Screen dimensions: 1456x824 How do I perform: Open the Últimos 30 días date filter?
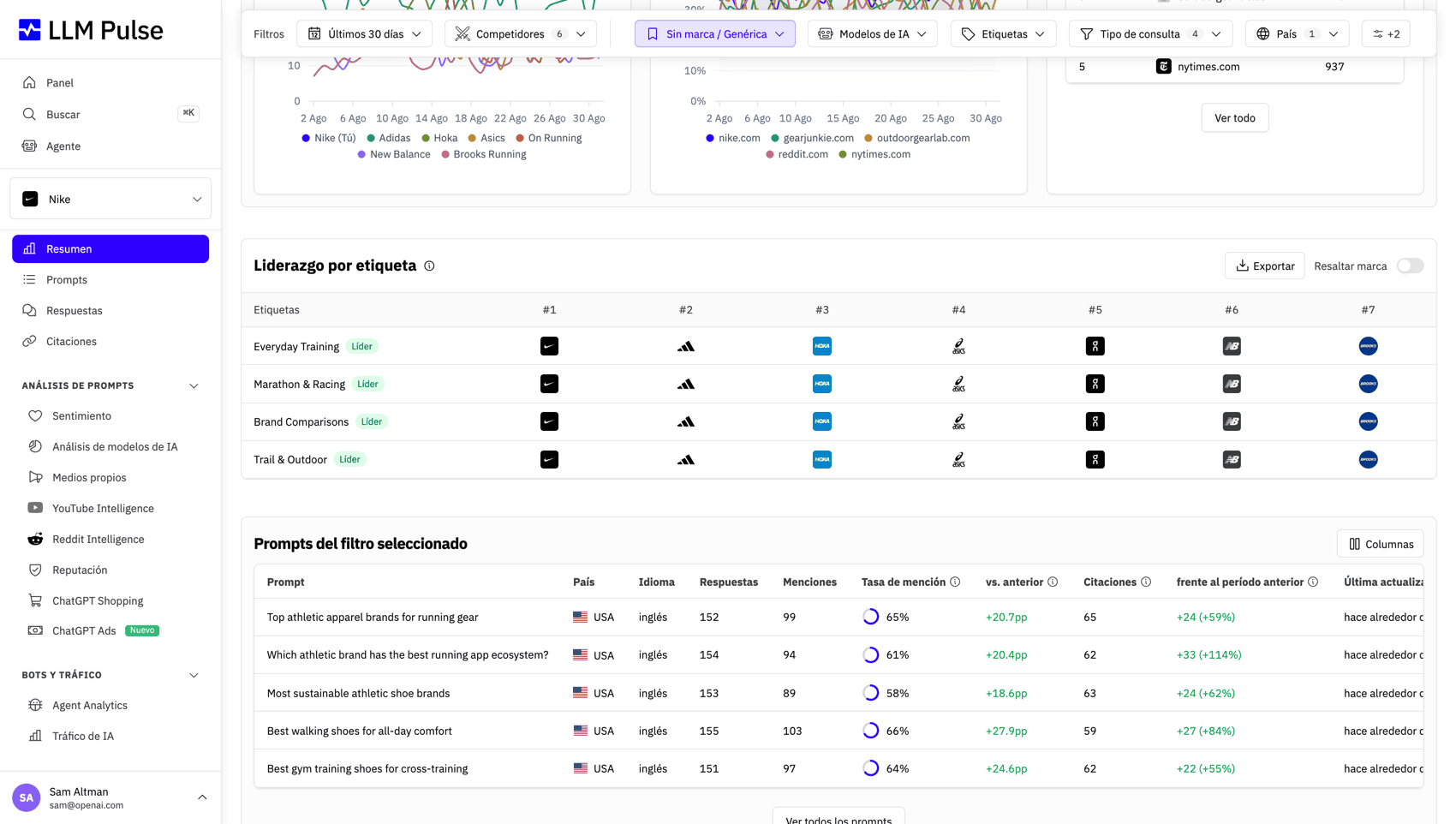365,34
